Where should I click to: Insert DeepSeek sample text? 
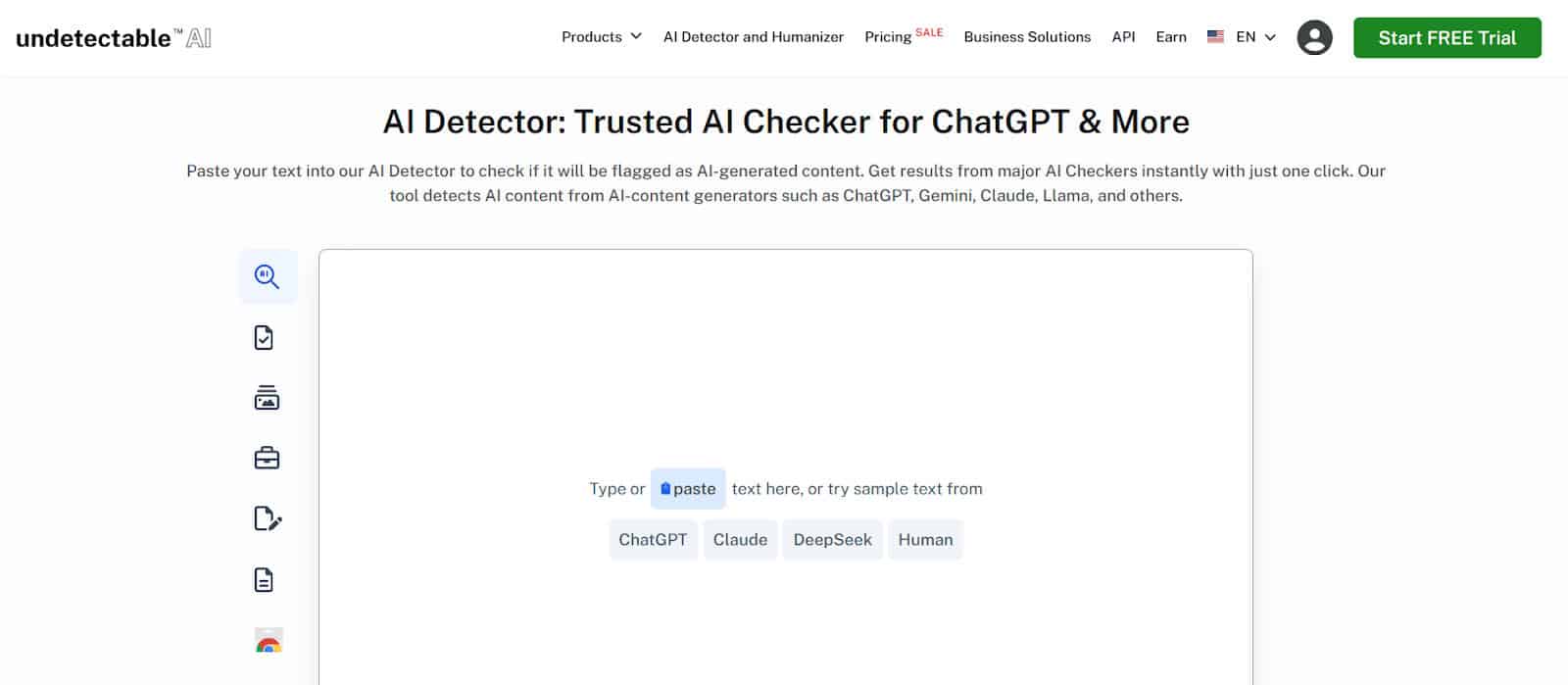pos(833,539)
